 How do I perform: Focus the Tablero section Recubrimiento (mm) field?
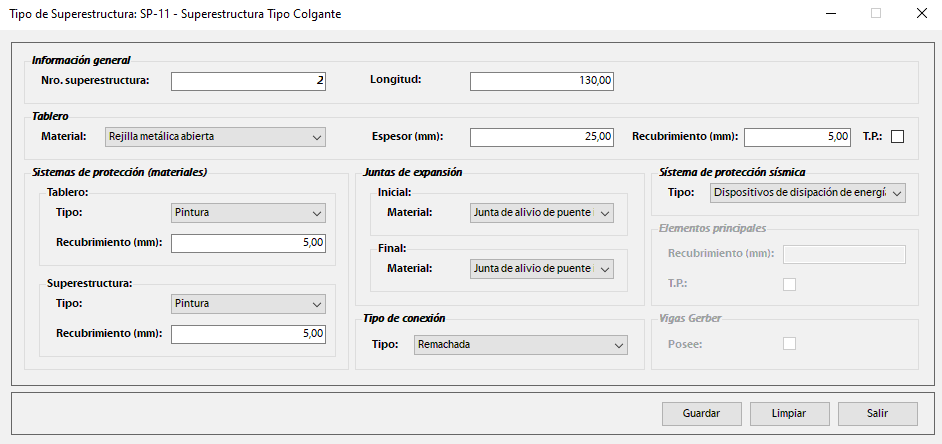pyautogui.click(x=797, y=137)
